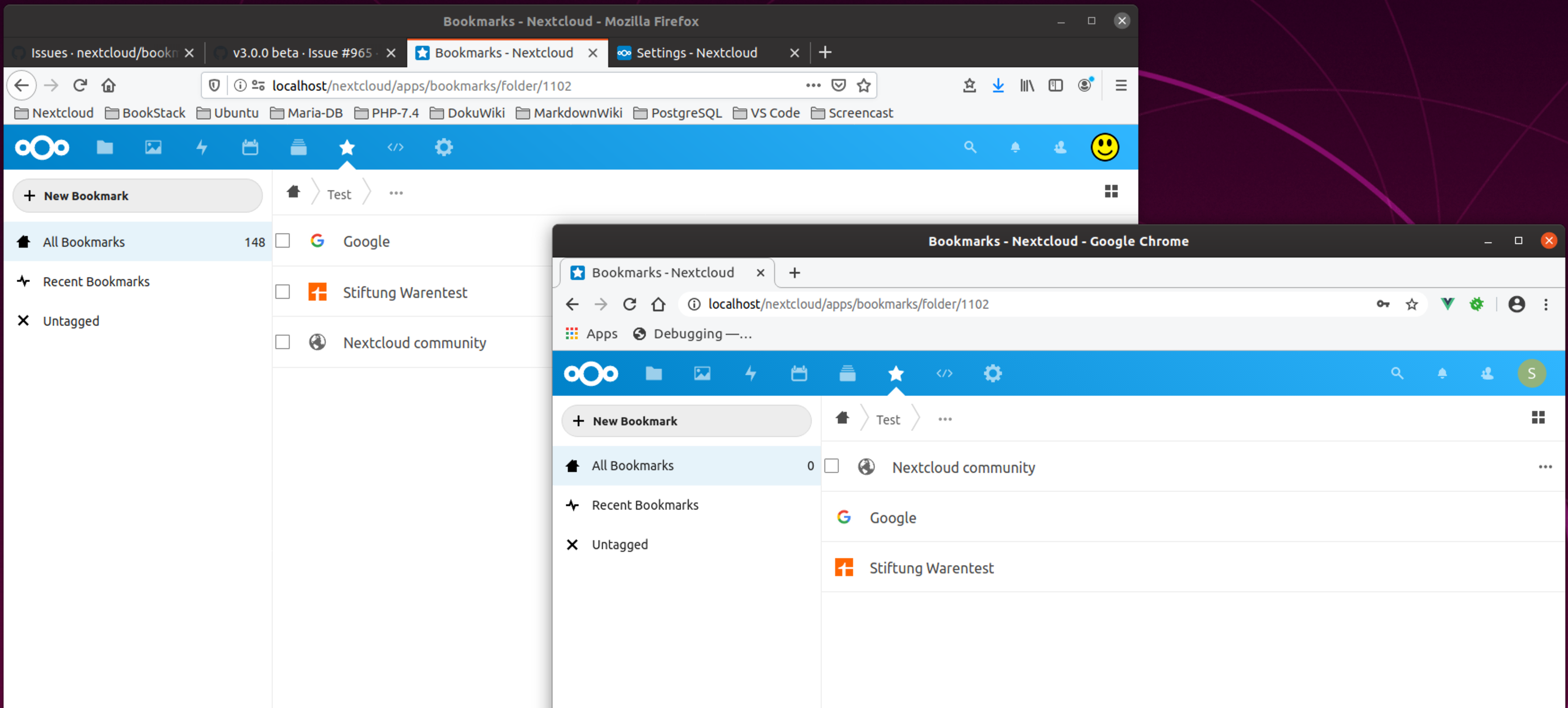Open Files app icon in Firefox Nextcloud header
Viewport: 1568px width, 708px height.
click(105, 147)
